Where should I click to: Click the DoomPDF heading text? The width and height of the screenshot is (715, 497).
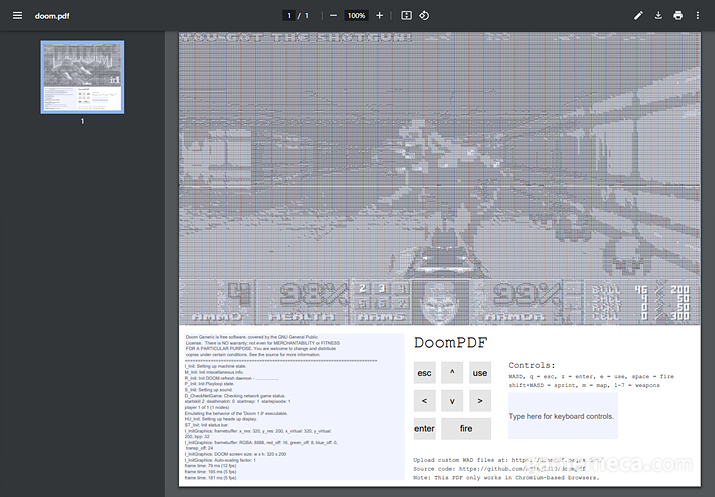click(x=451, y=343)
